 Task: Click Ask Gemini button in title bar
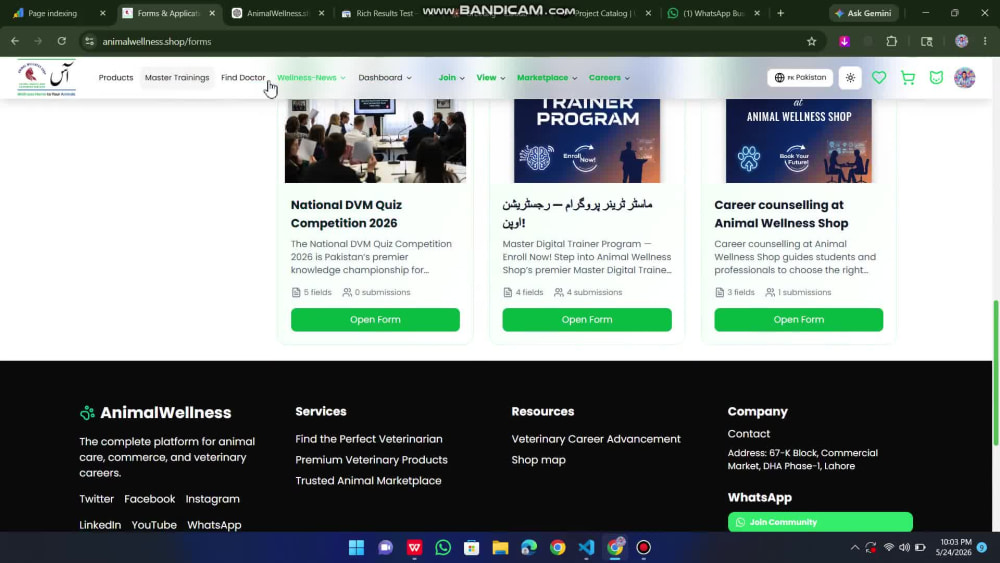pos(864,13)
